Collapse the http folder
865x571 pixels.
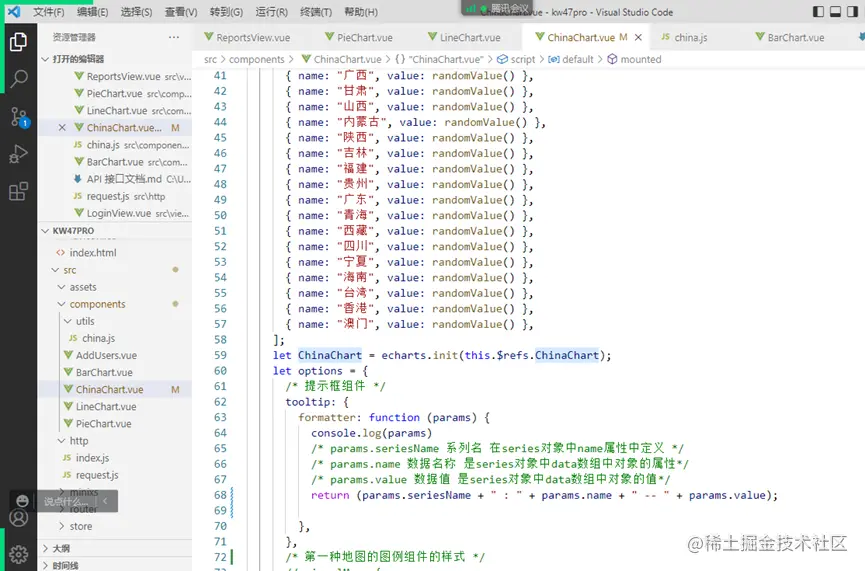coord(78,440)
